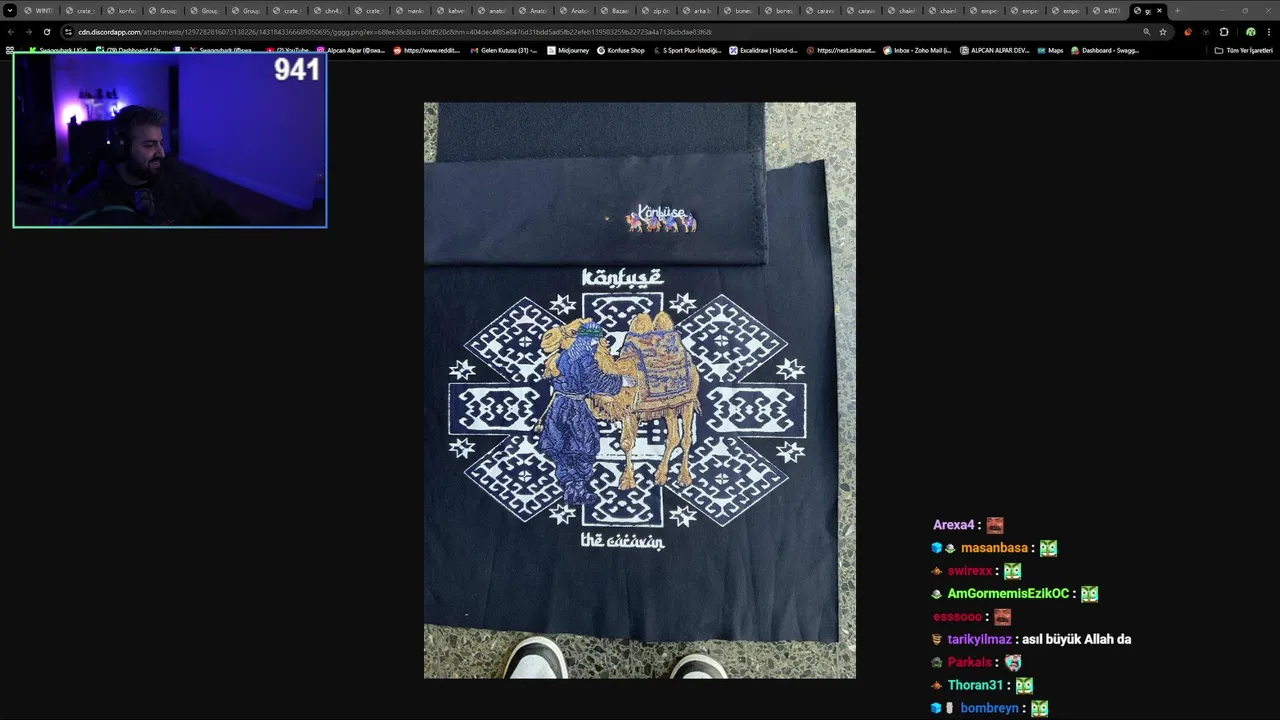This screenshot has width=1280, height=720.
Task: Reload the current page
Action: click(x=46, y=32)
